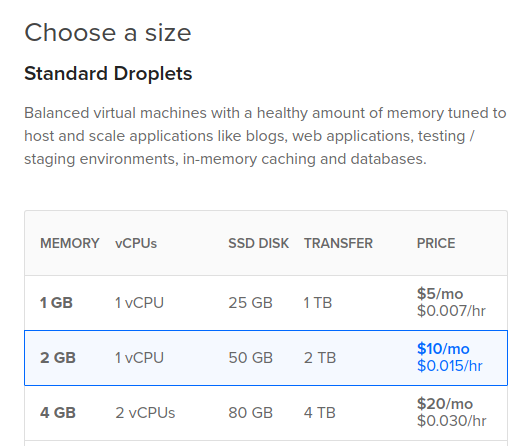This screenshot has height=446, width=513.
Task: Click the $20/mo price option
Action: click(445, 404)
